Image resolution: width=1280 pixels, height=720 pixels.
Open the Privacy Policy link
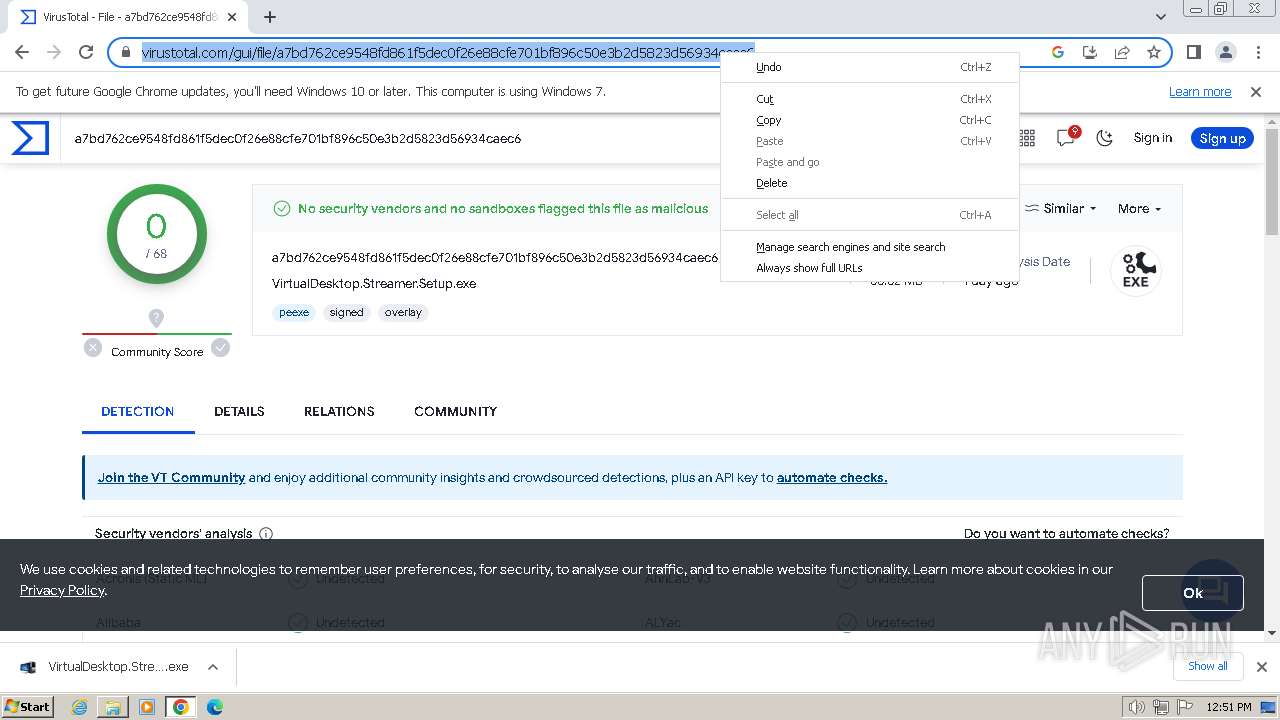pos(62,590)
